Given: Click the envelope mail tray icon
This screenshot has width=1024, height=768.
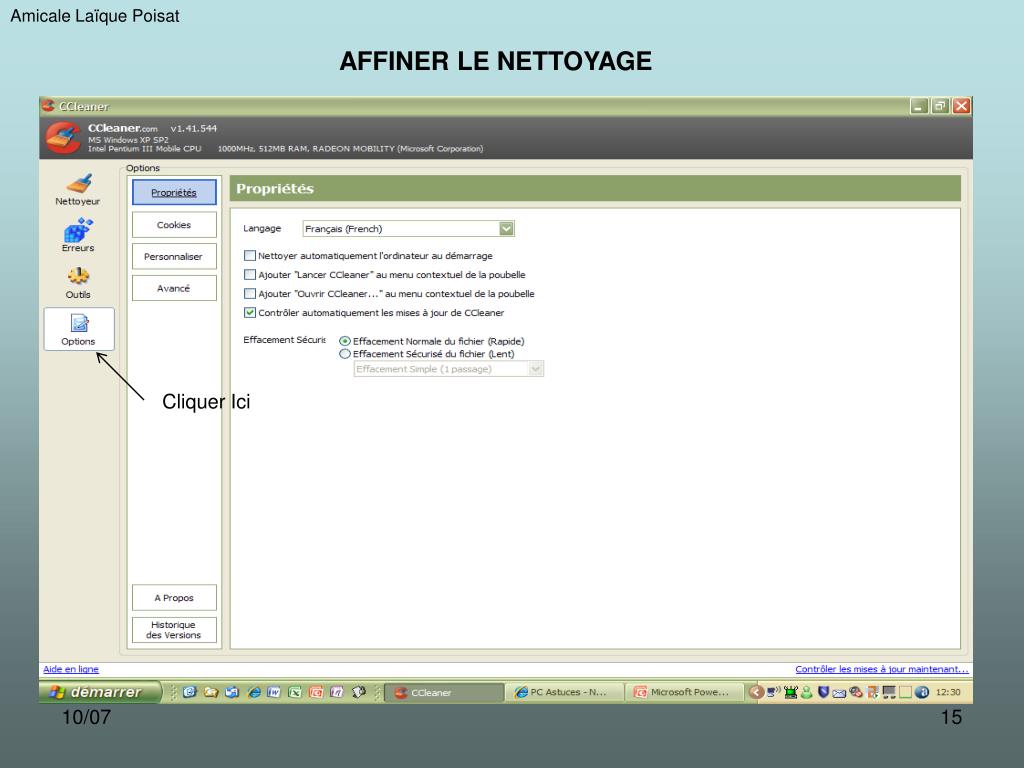Looking at the screenshot, I should click(x=839, y=693).
